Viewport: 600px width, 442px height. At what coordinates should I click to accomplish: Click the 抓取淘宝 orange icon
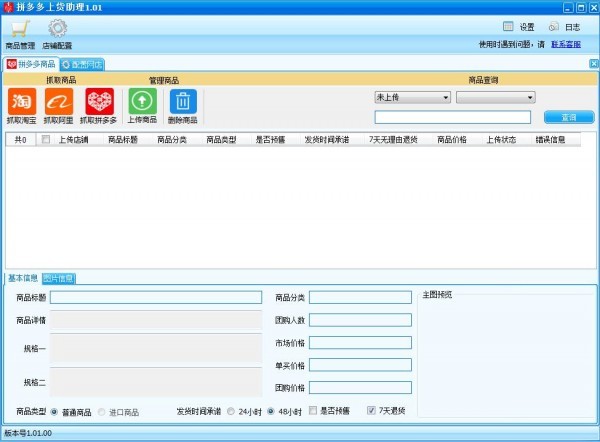tap(22, 101)
